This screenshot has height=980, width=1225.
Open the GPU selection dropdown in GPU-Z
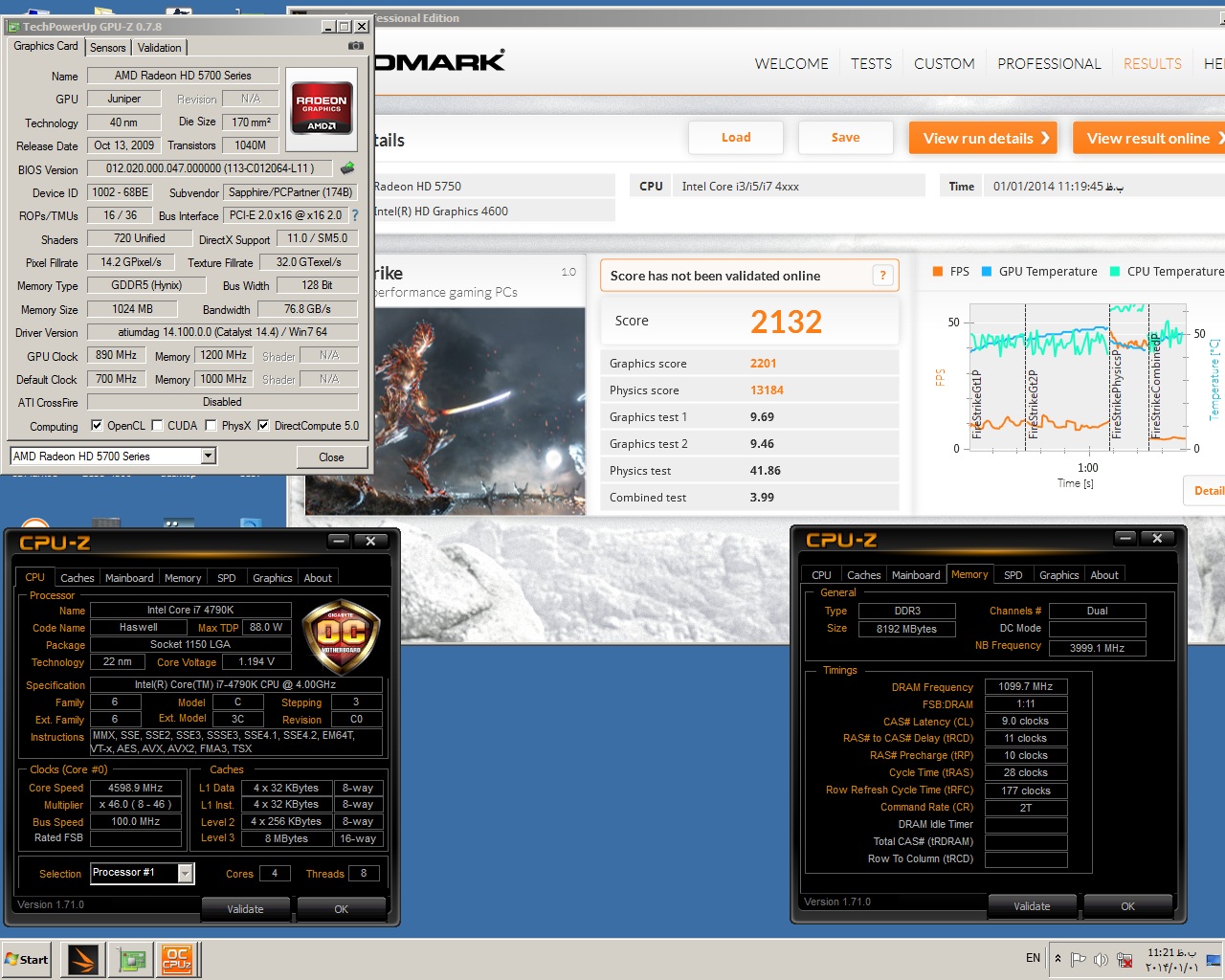[x=209, y=457]
